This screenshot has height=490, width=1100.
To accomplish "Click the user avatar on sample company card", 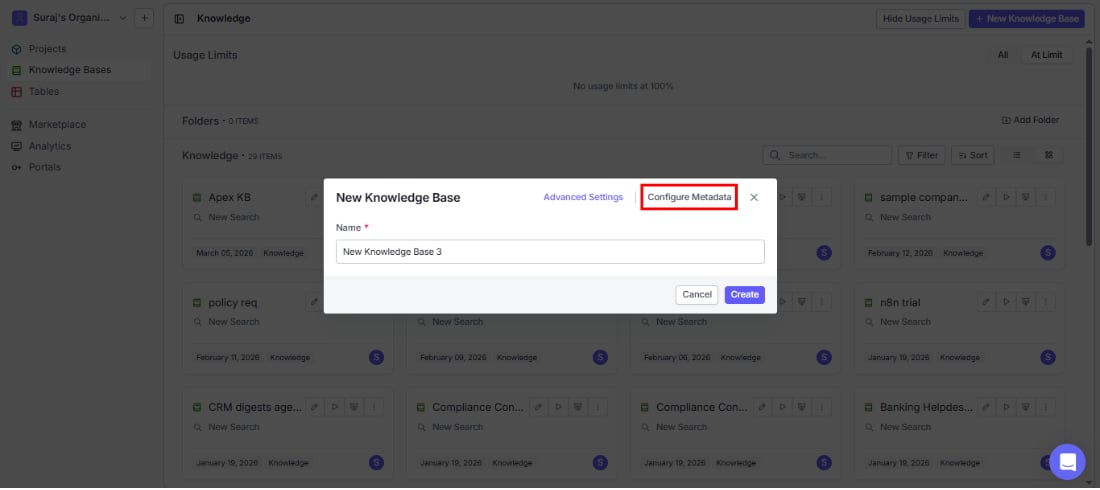I will pos(1047,253).
